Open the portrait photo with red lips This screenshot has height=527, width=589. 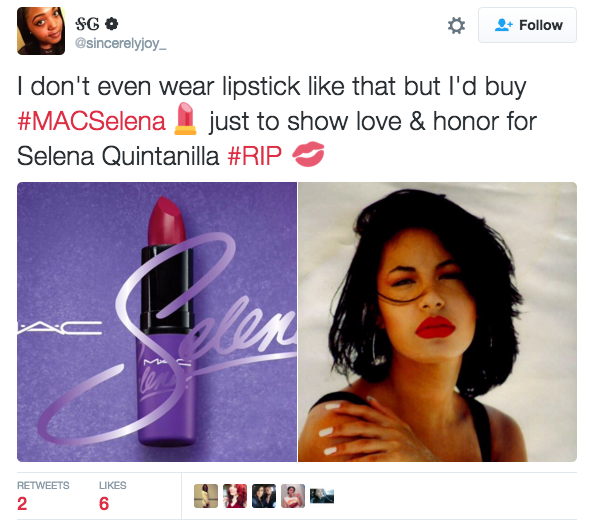[x=437, y=322]
